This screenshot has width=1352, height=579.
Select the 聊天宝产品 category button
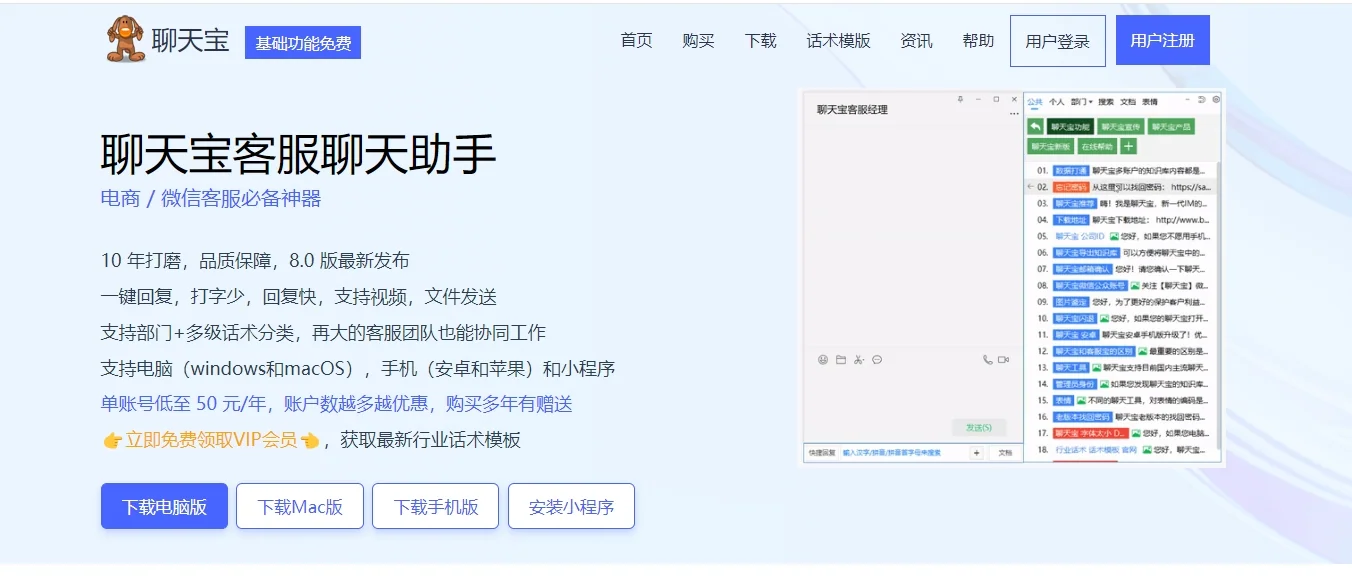tap(1171, 127)
